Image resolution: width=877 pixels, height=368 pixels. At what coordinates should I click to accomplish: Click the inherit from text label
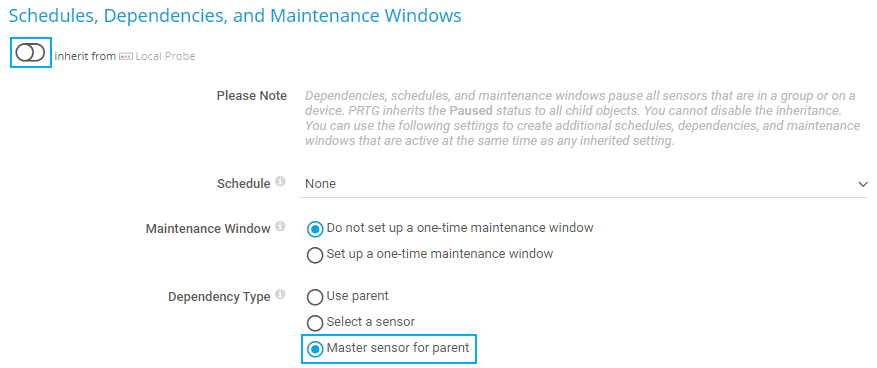[x=85, y=56]
